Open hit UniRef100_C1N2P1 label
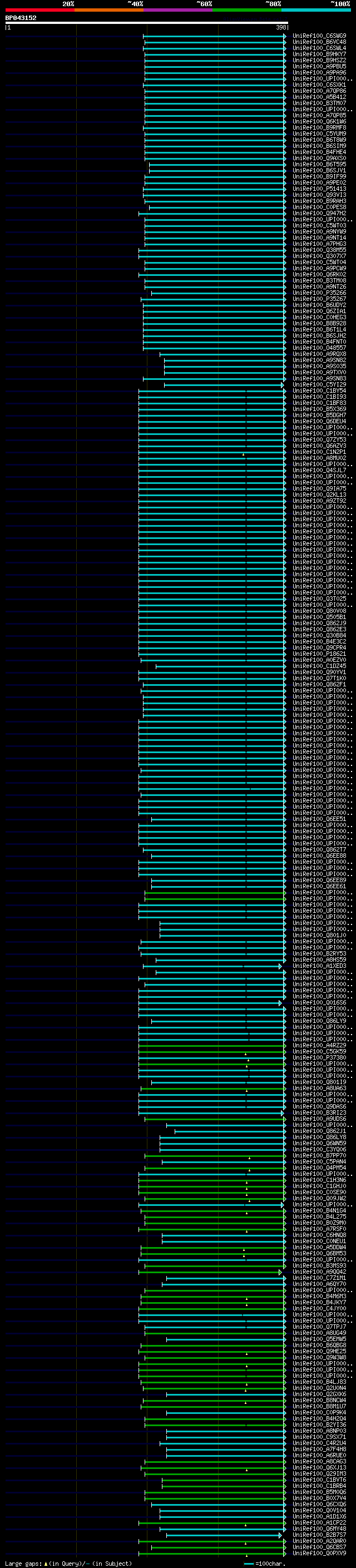The height and width of the screenshot is (1568, 356). 319,452
